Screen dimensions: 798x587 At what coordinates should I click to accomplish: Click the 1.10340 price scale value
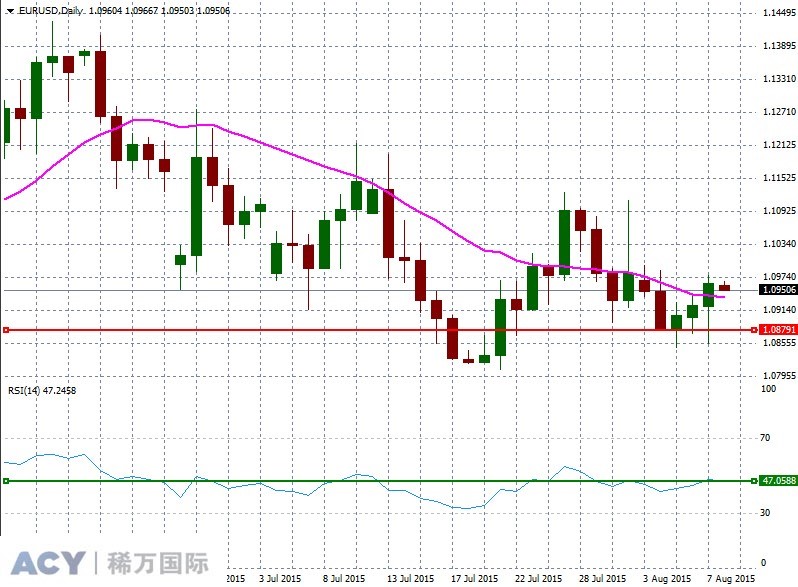click(779, 244)
